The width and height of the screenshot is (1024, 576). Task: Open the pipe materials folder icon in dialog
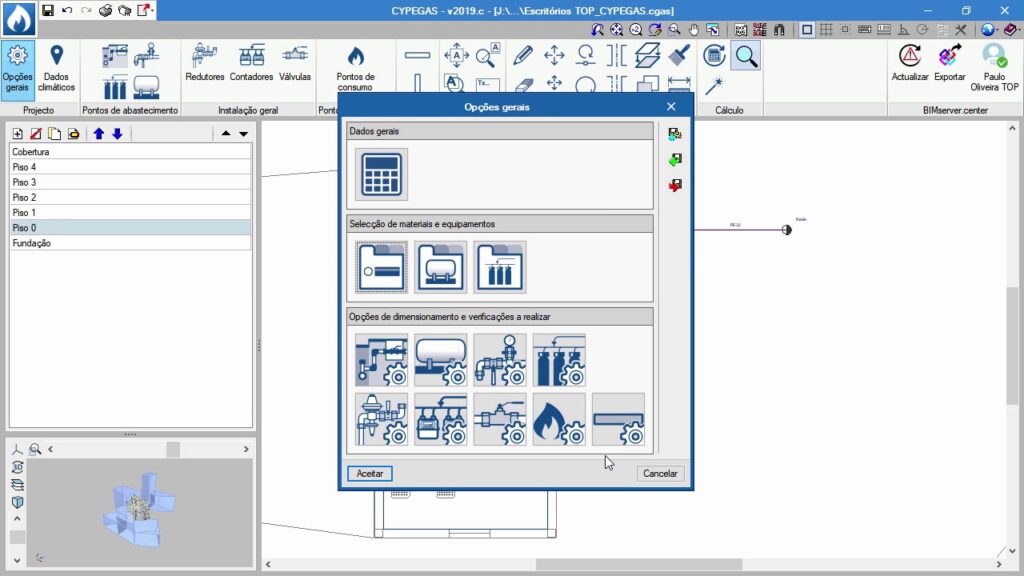click(x=381, y=267)
